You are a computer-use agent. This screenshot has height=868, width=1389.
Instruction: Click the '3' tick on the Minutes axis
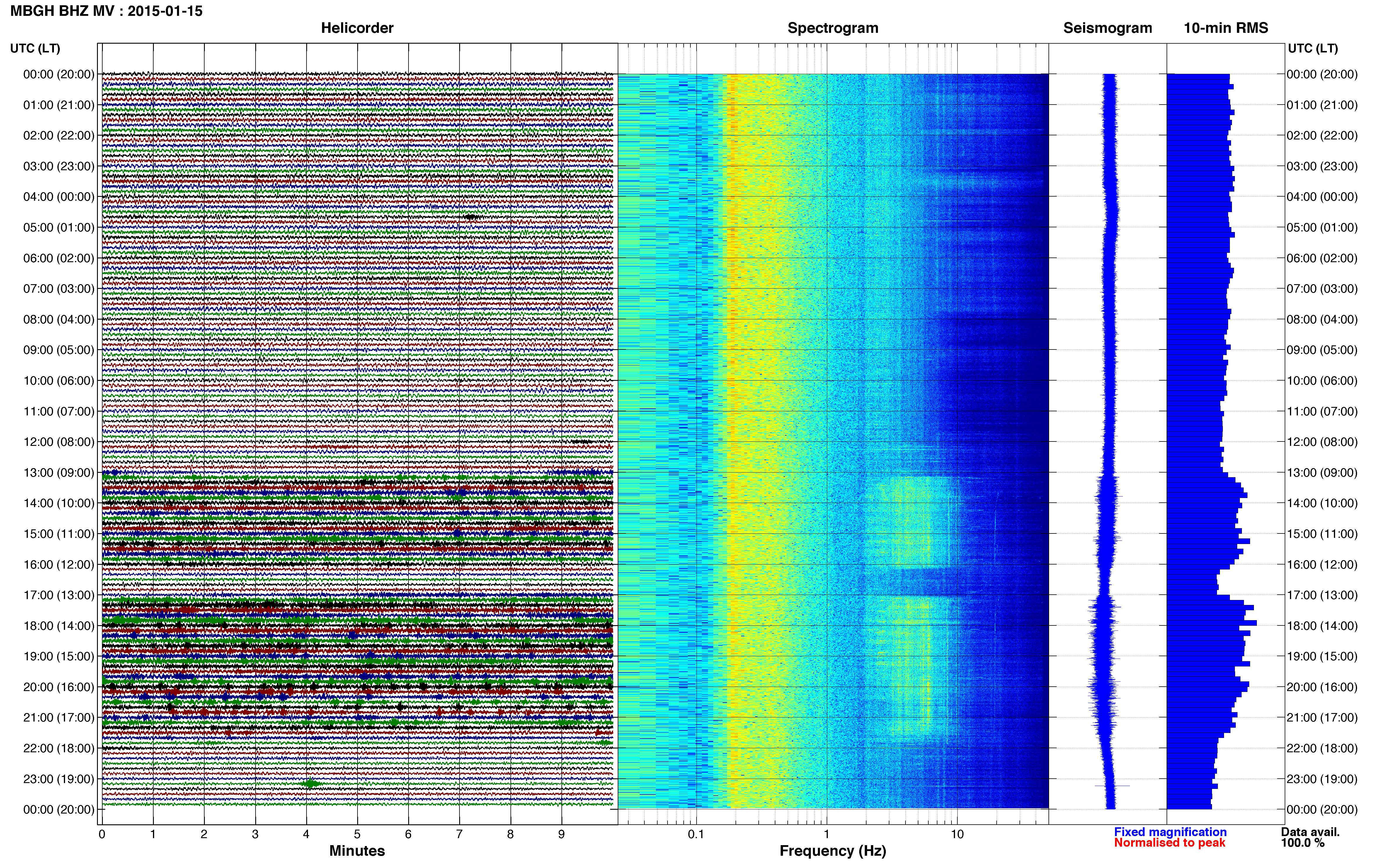pos(255,835)
